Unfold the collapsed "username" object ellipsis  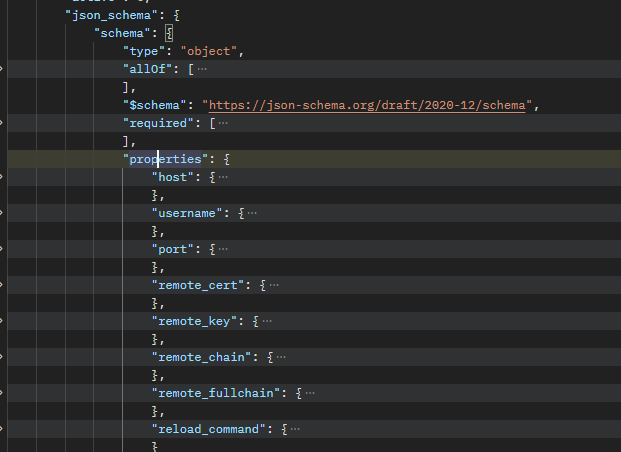[252, 213]
